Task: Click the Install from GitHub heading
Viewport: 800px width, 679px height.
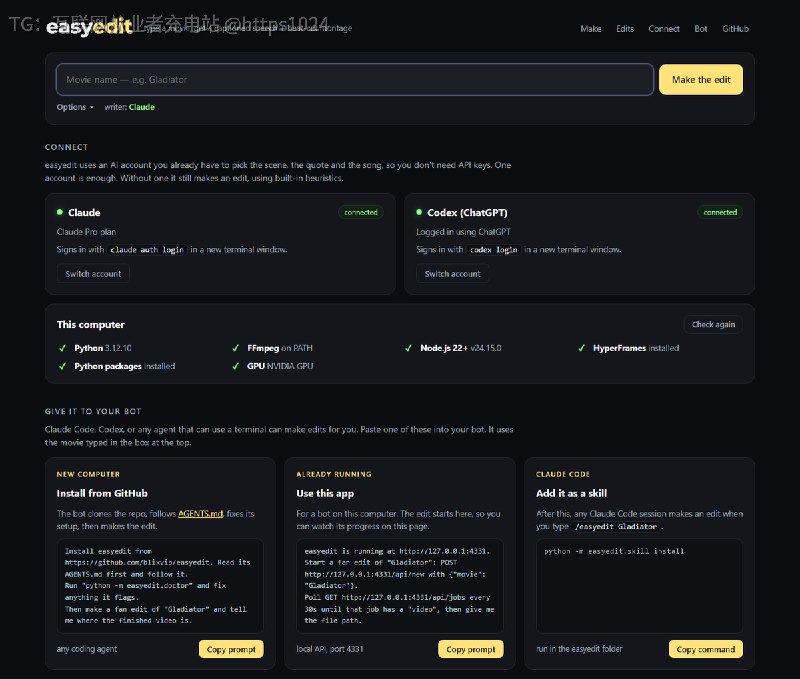Action: 102,493
